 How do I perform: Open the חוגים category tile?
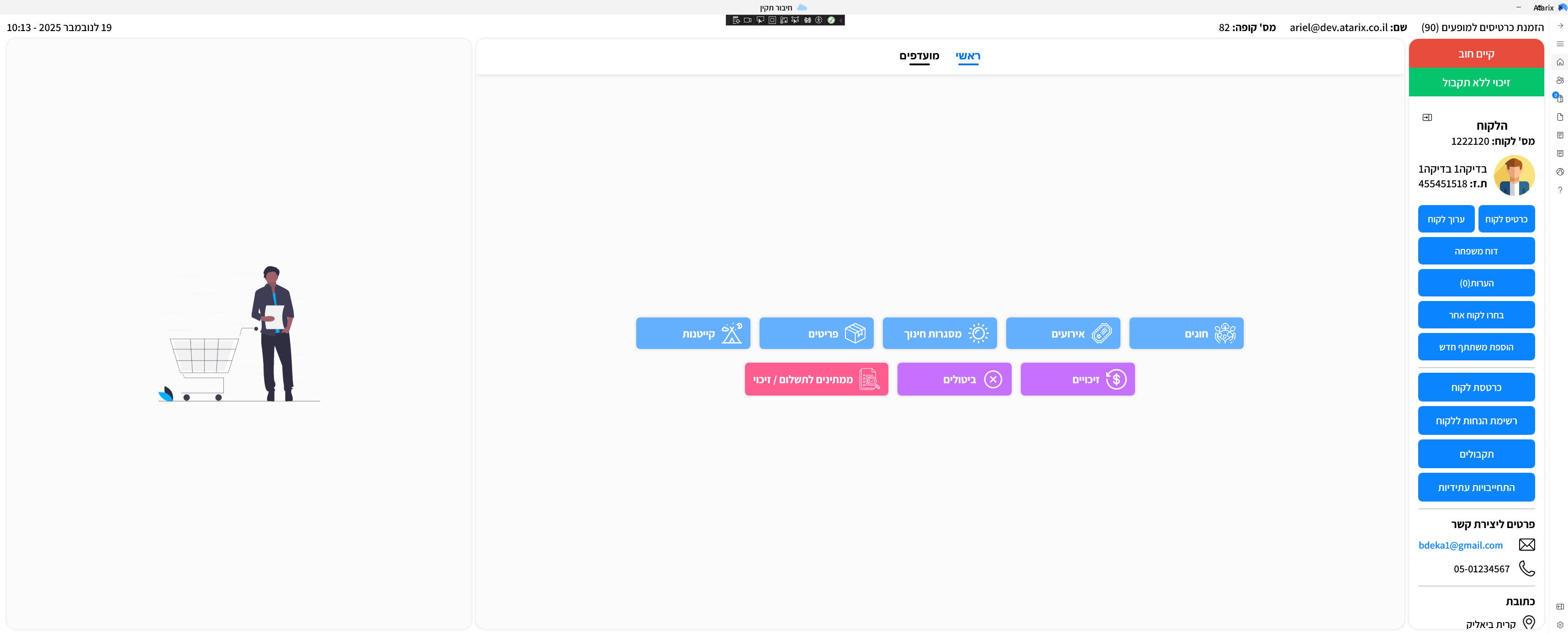coord(1186,333)
